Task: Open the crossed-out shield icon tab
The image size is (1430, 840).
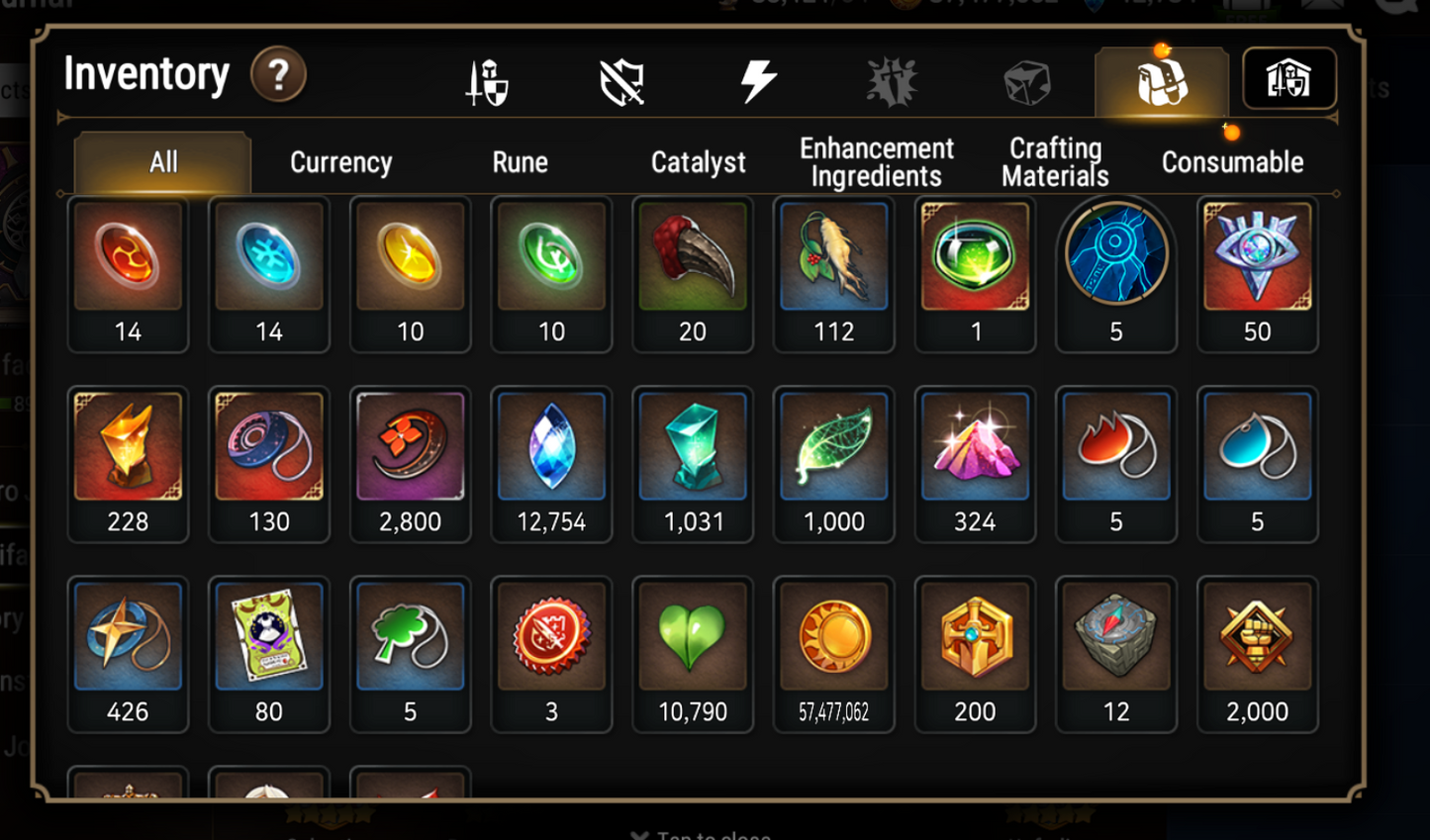Action: click(622, 81)
